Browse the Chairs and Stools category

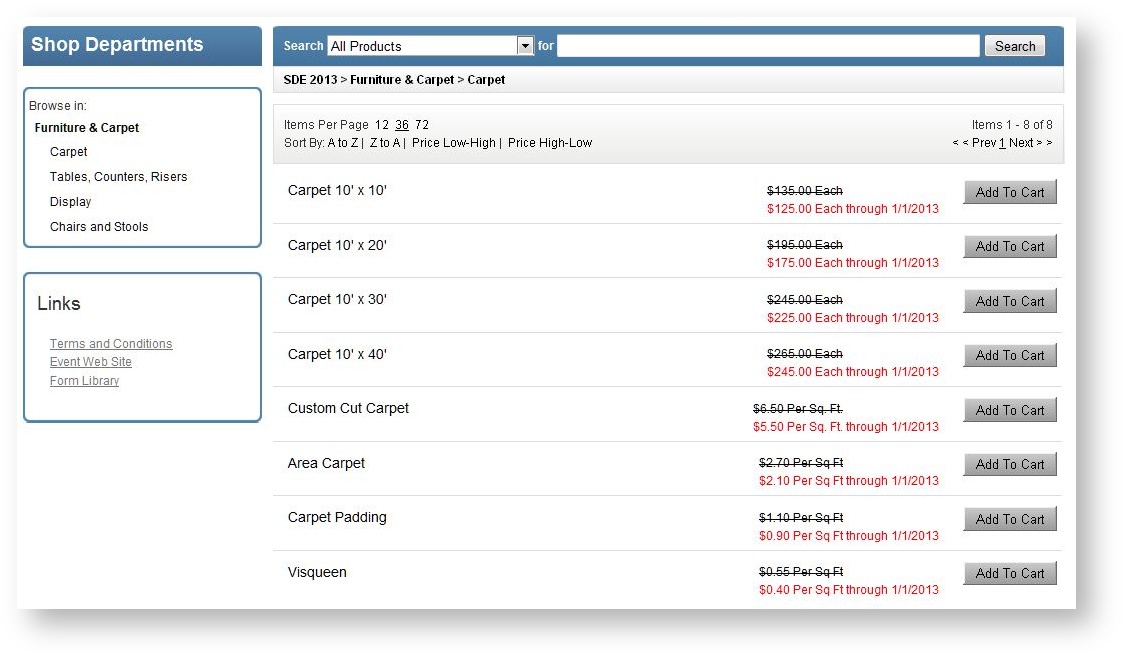[99, 227]
